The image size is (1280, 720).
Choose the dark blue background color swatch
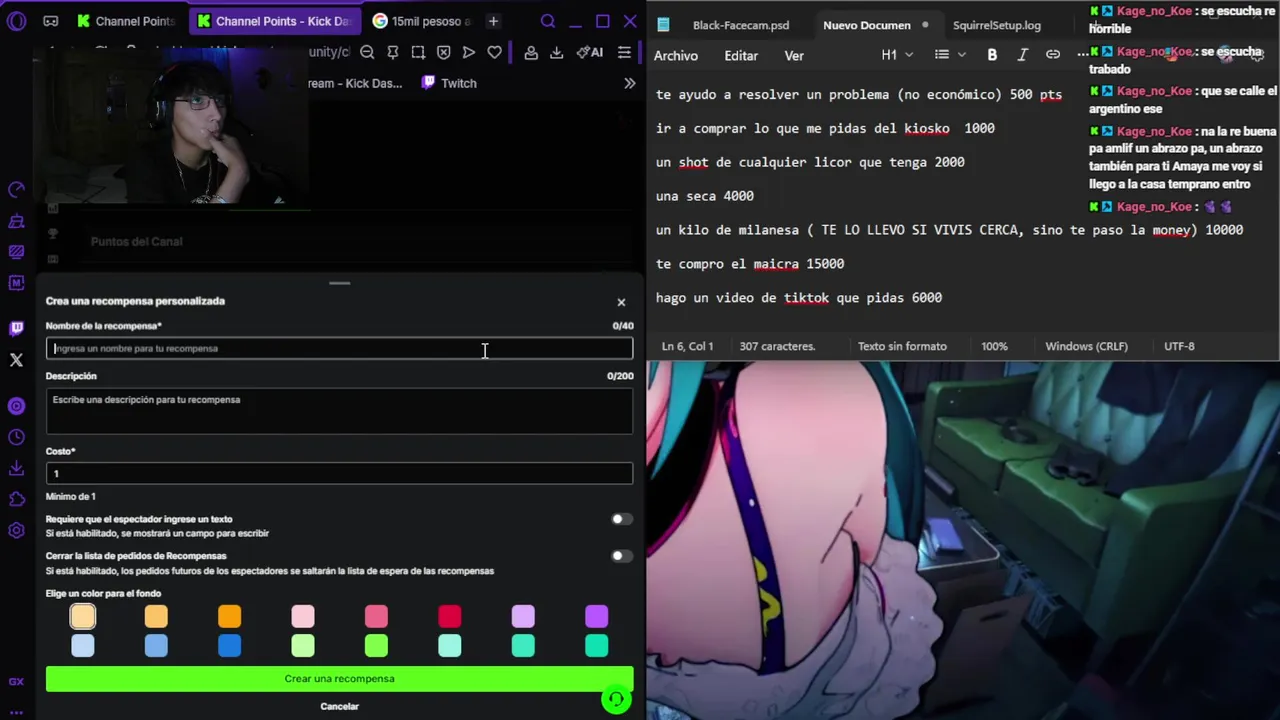tap(230, 646)
